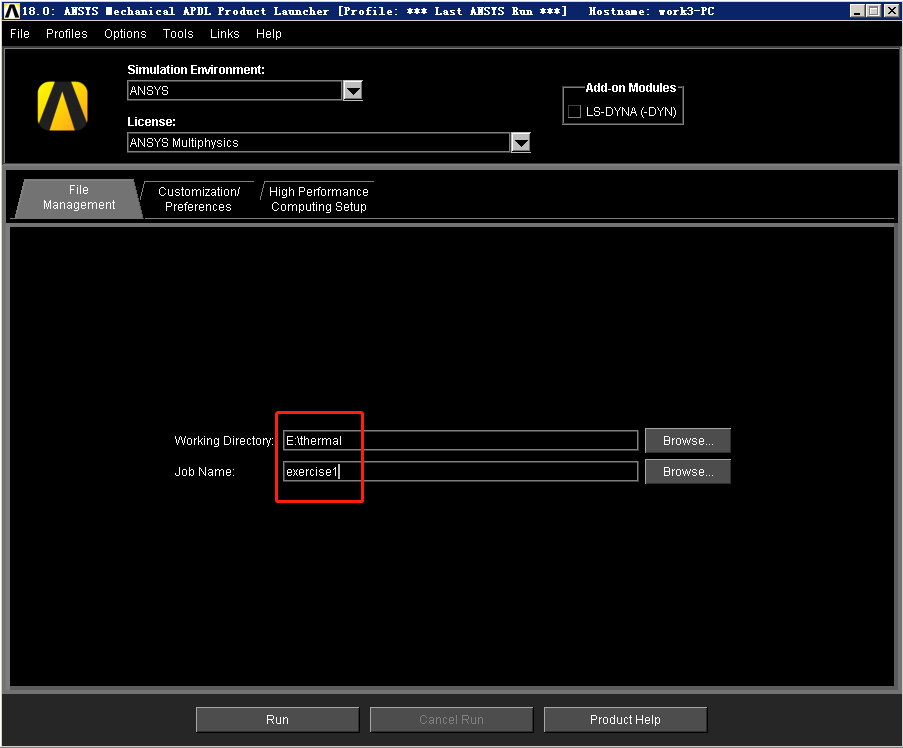Expand the License dropdown arrow

click(x=521, y=142)
